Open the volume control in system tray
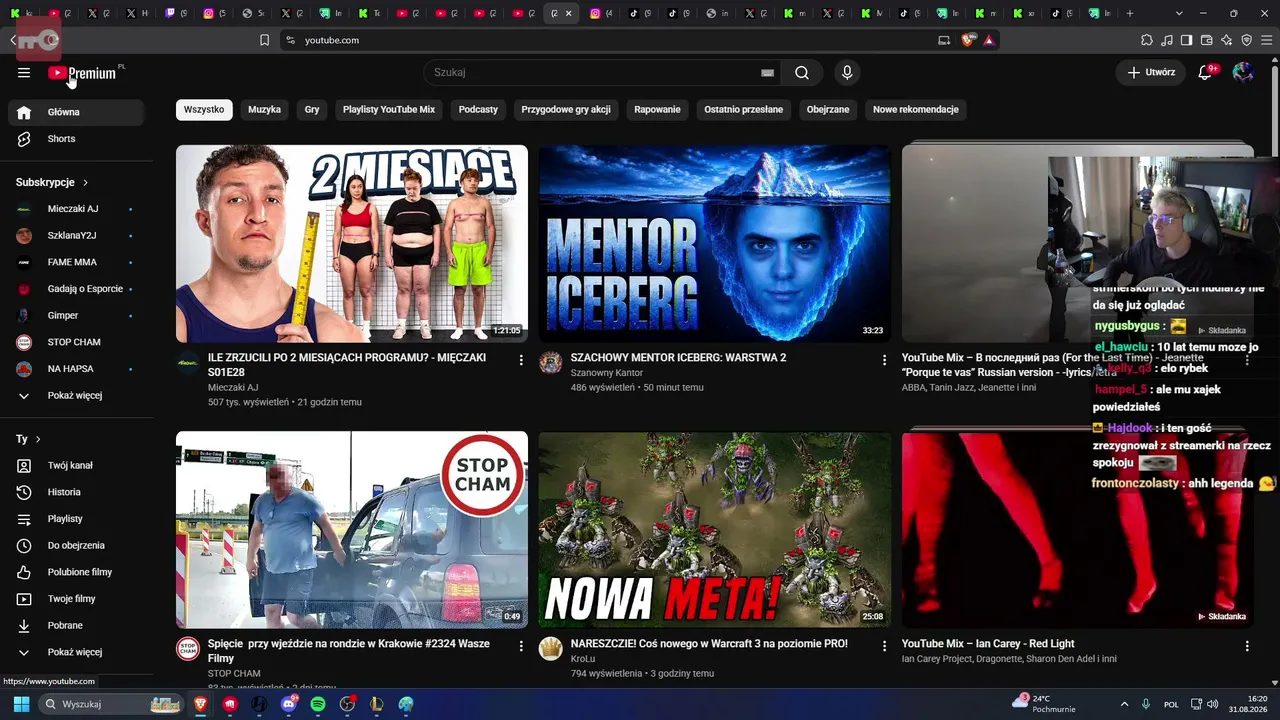 coord(1212,704)
